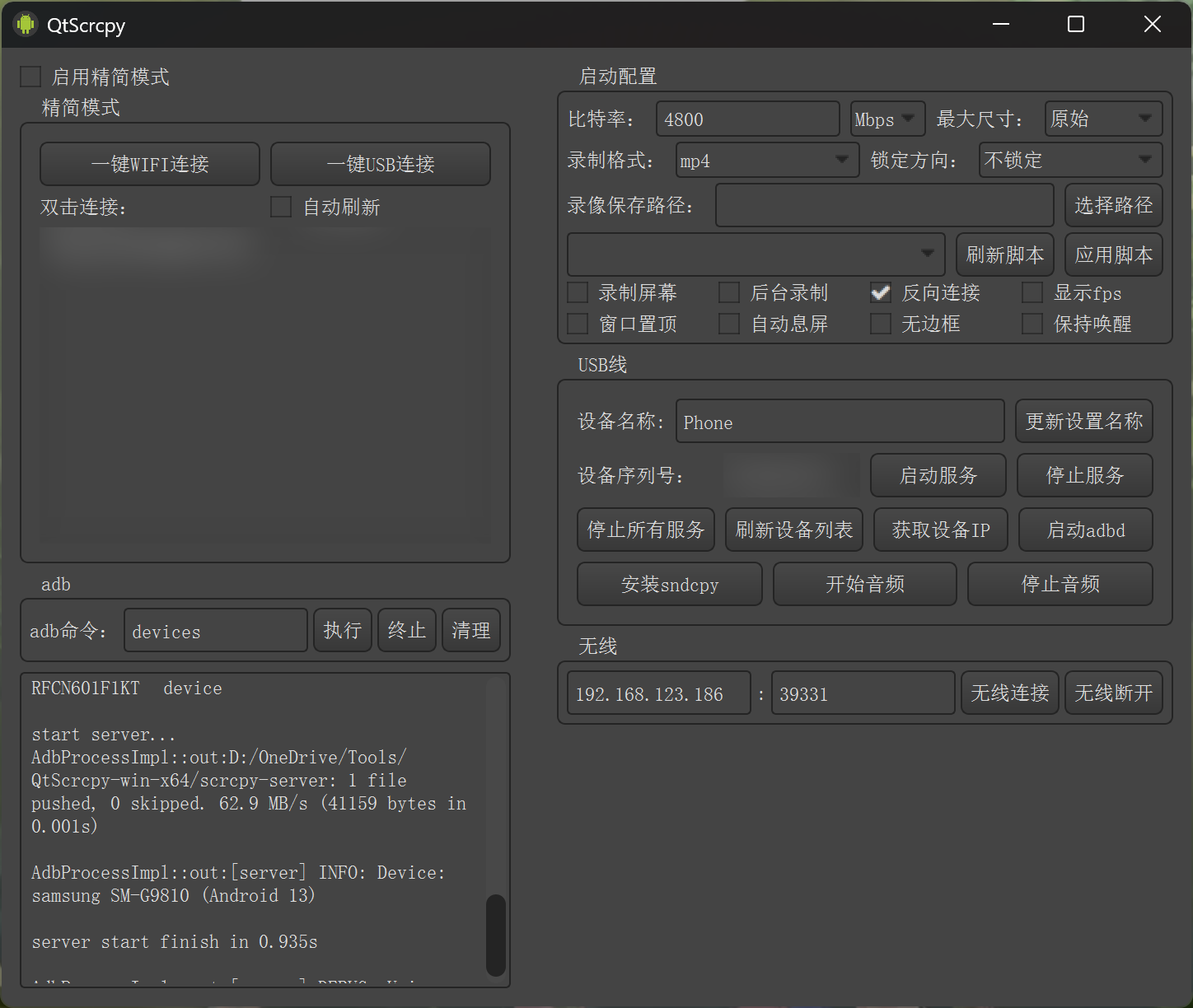Click the adb命令 field containing devices

[x=216, y=630]
